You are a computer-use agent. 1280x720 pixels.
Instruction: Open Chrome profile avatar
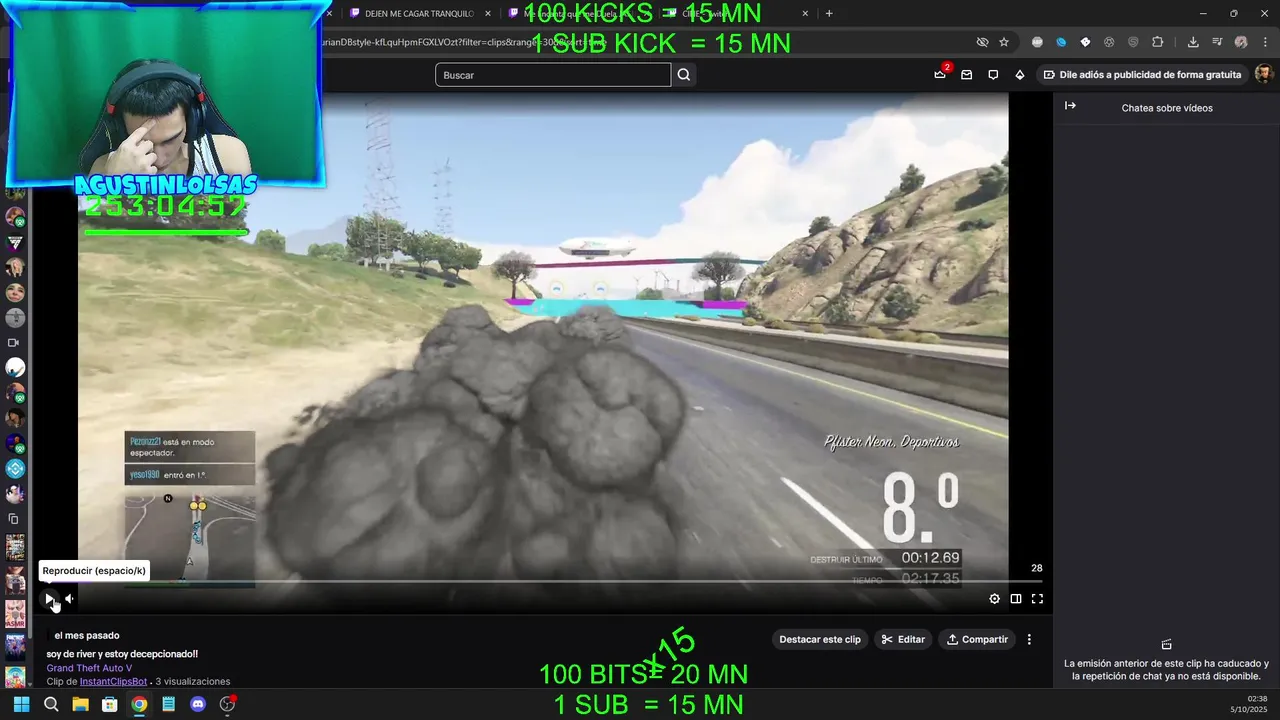tap(1241, 42)
